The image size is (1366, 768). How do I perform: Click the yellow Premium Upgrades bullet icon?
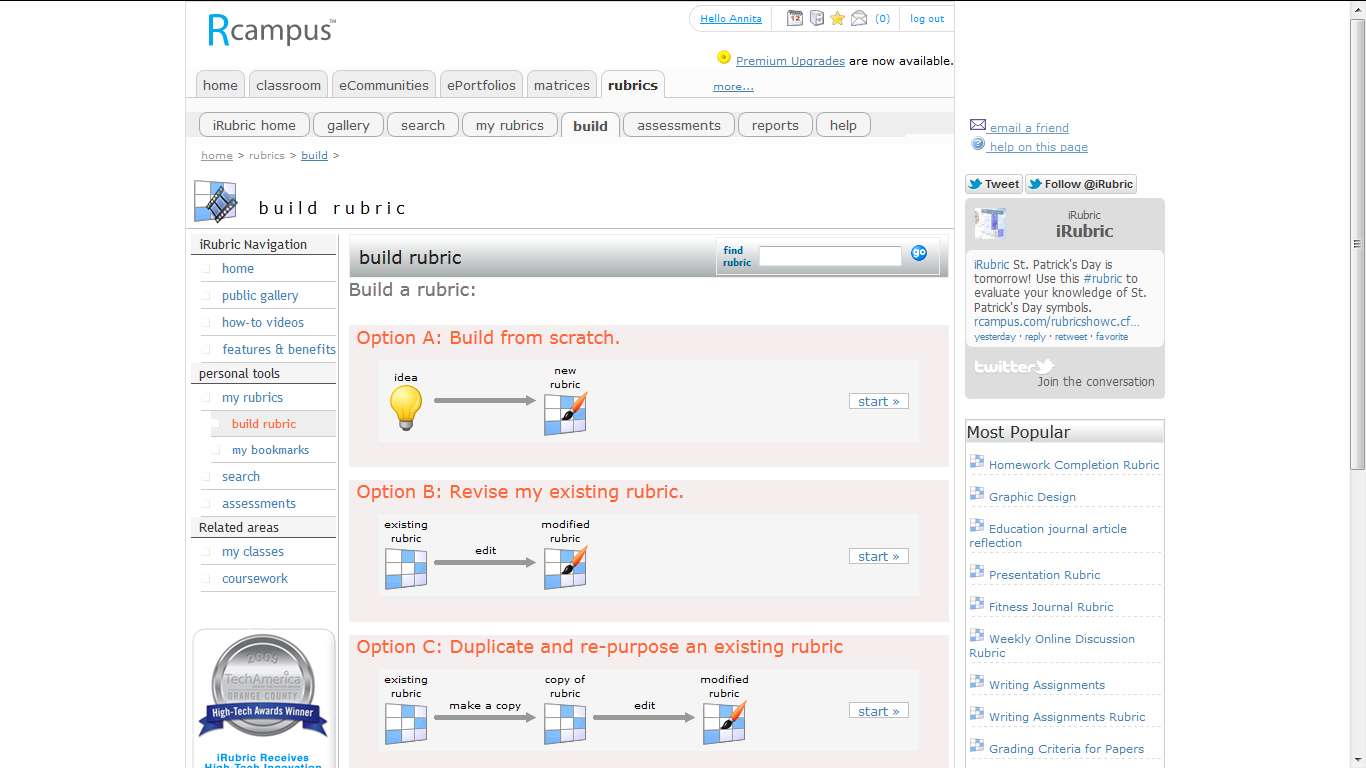[x=724, y=58]
